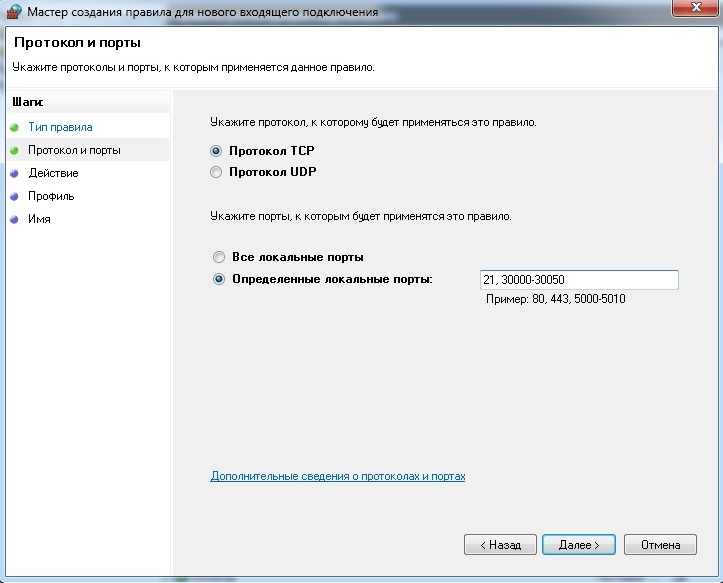This screenshot has width=723, height=583.
Task: Click the Отмена button
Action: [x=660, y=545]
